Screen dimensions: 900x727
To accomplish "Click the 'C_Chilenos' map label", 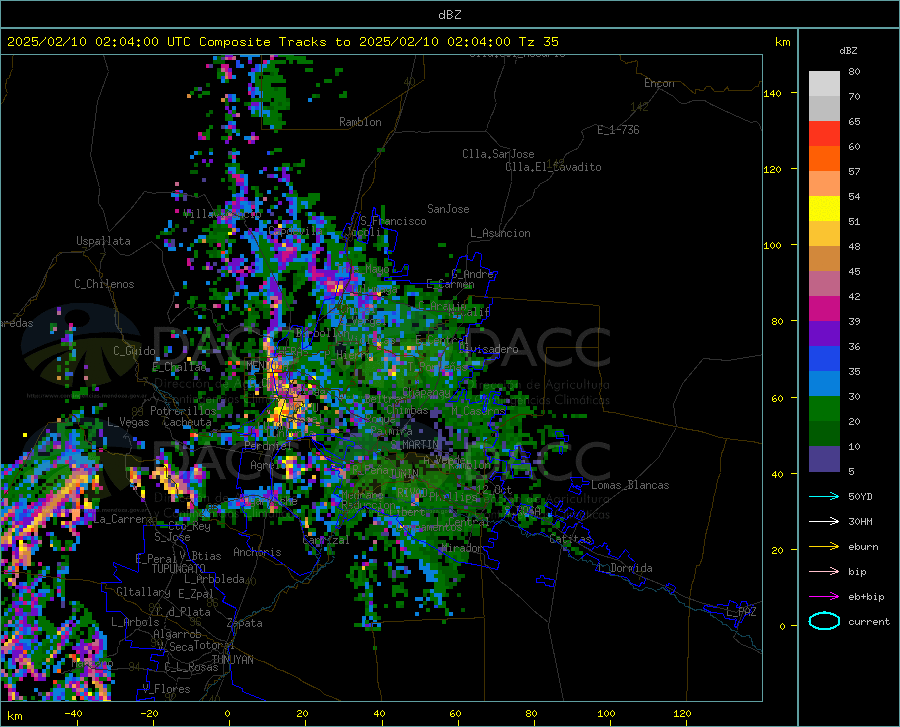I will [104, 284].
